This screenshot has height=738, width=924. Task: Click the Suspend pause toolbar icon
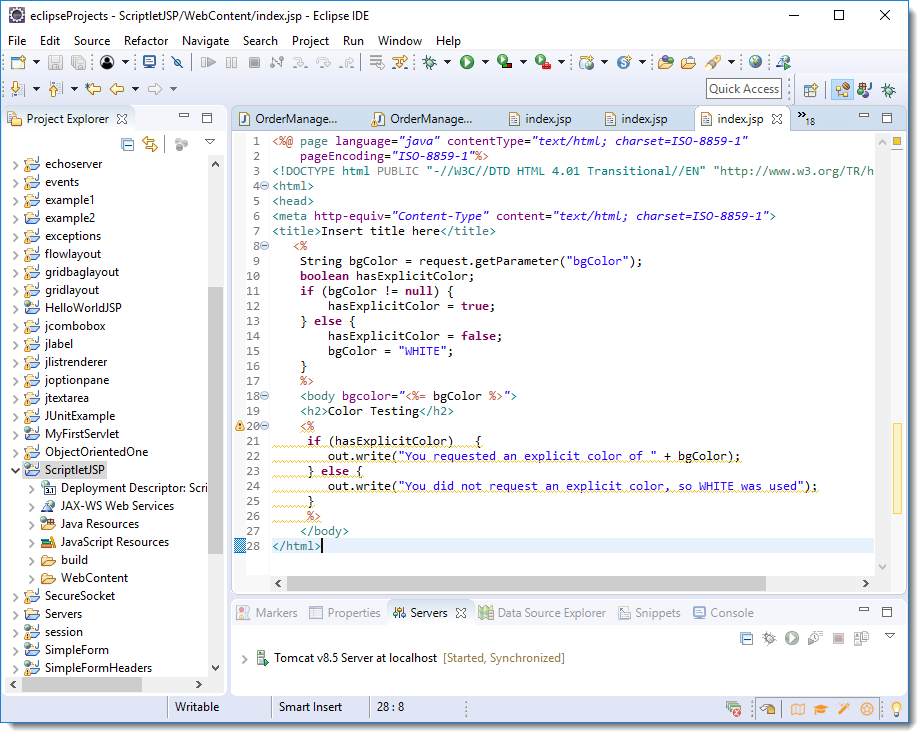pos(232,62)
